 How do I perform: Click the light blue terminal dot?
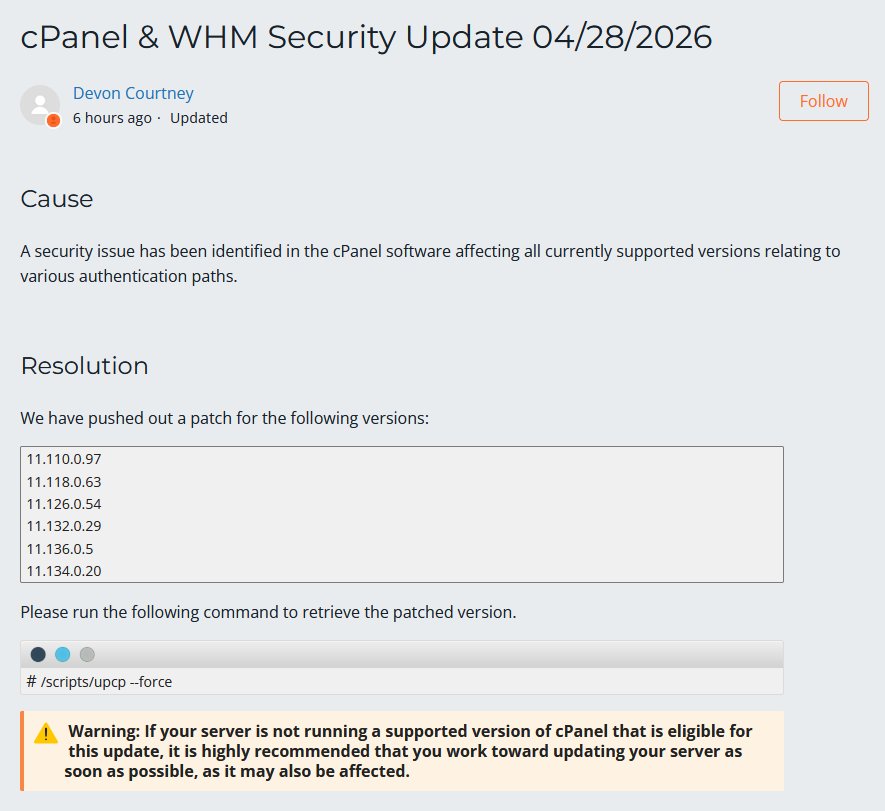(x=63, y=655)
